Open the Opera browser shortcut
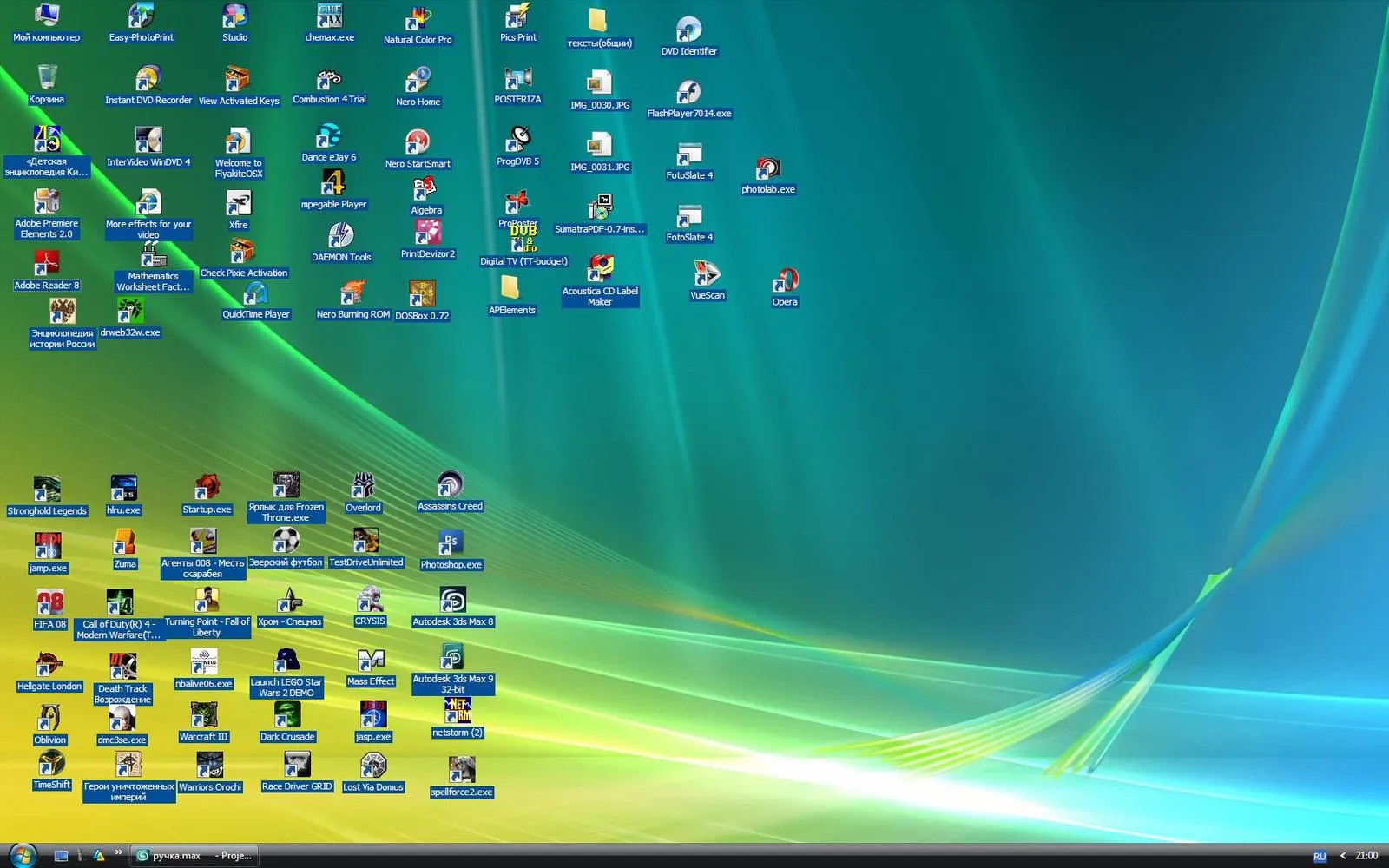 (785, 288)
